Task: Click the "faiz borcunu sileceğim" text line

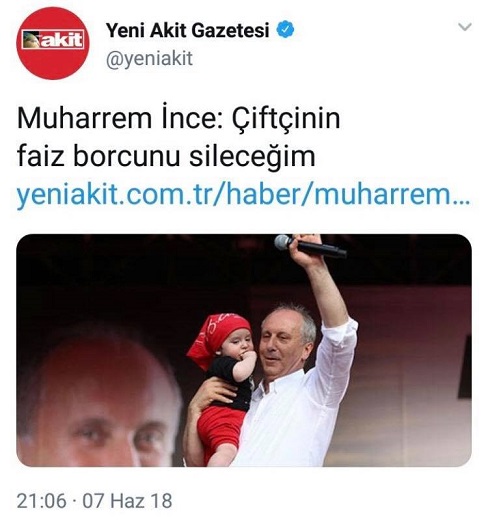Action: [166, 156]
